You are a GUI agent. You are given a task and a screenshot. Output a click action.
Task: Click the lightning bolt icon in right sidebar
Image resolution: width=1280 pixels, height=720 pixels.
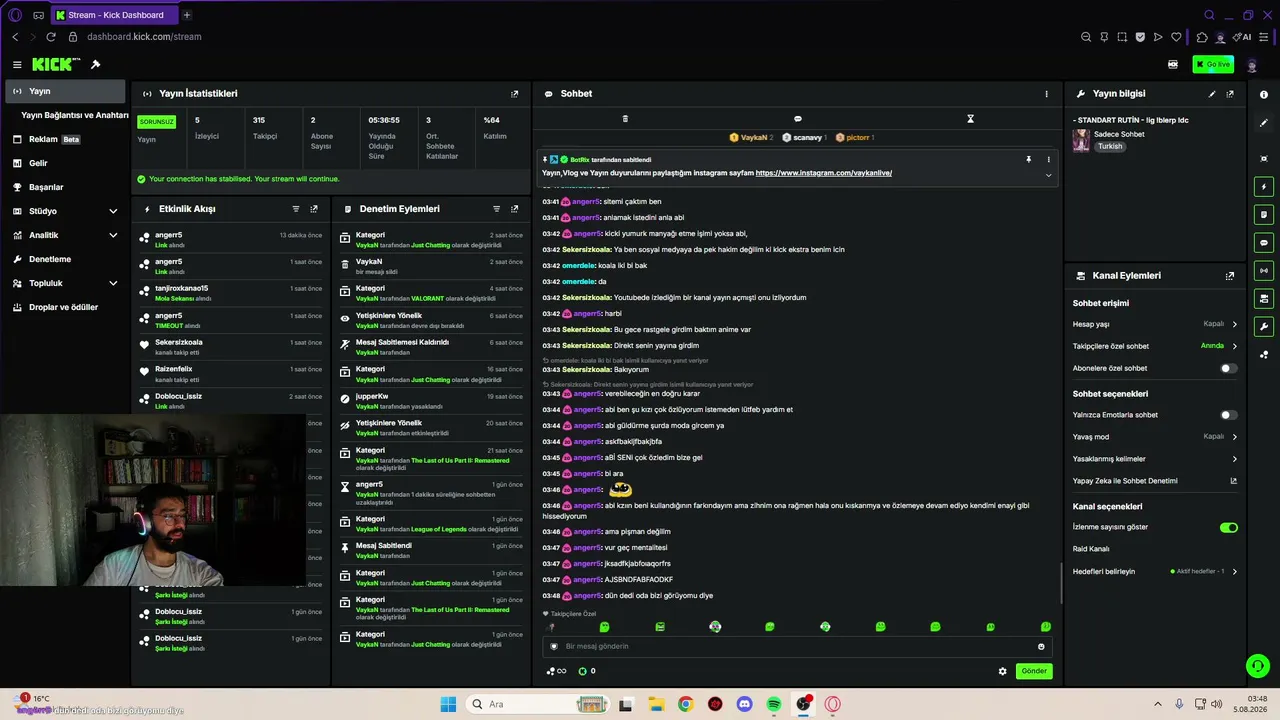pos(1264,187)
